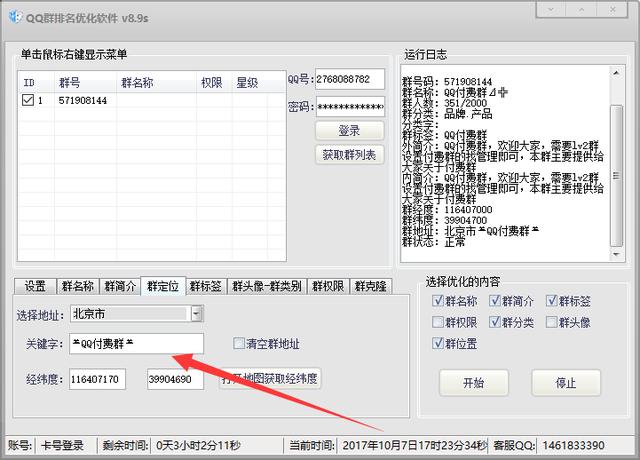Viewport: 640px width, 460px height.
Task: Switch to the 群标签 tab
Action: tap(205, 286)
